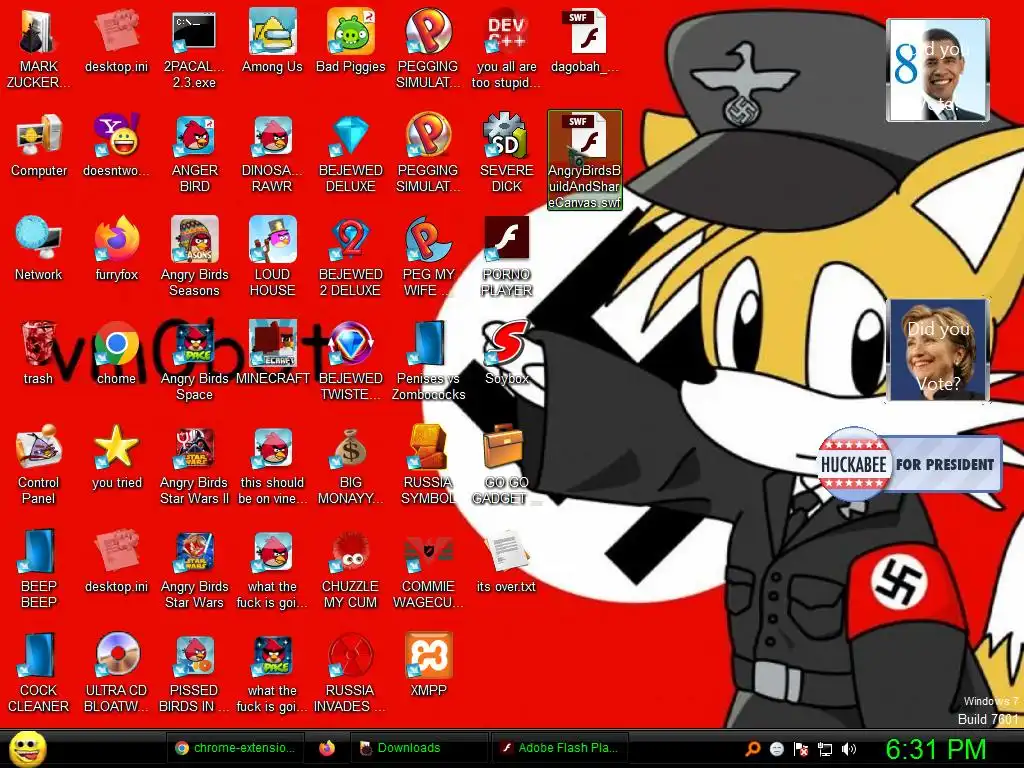Open the BEEP BEEP shortcut

pos(39,569)
